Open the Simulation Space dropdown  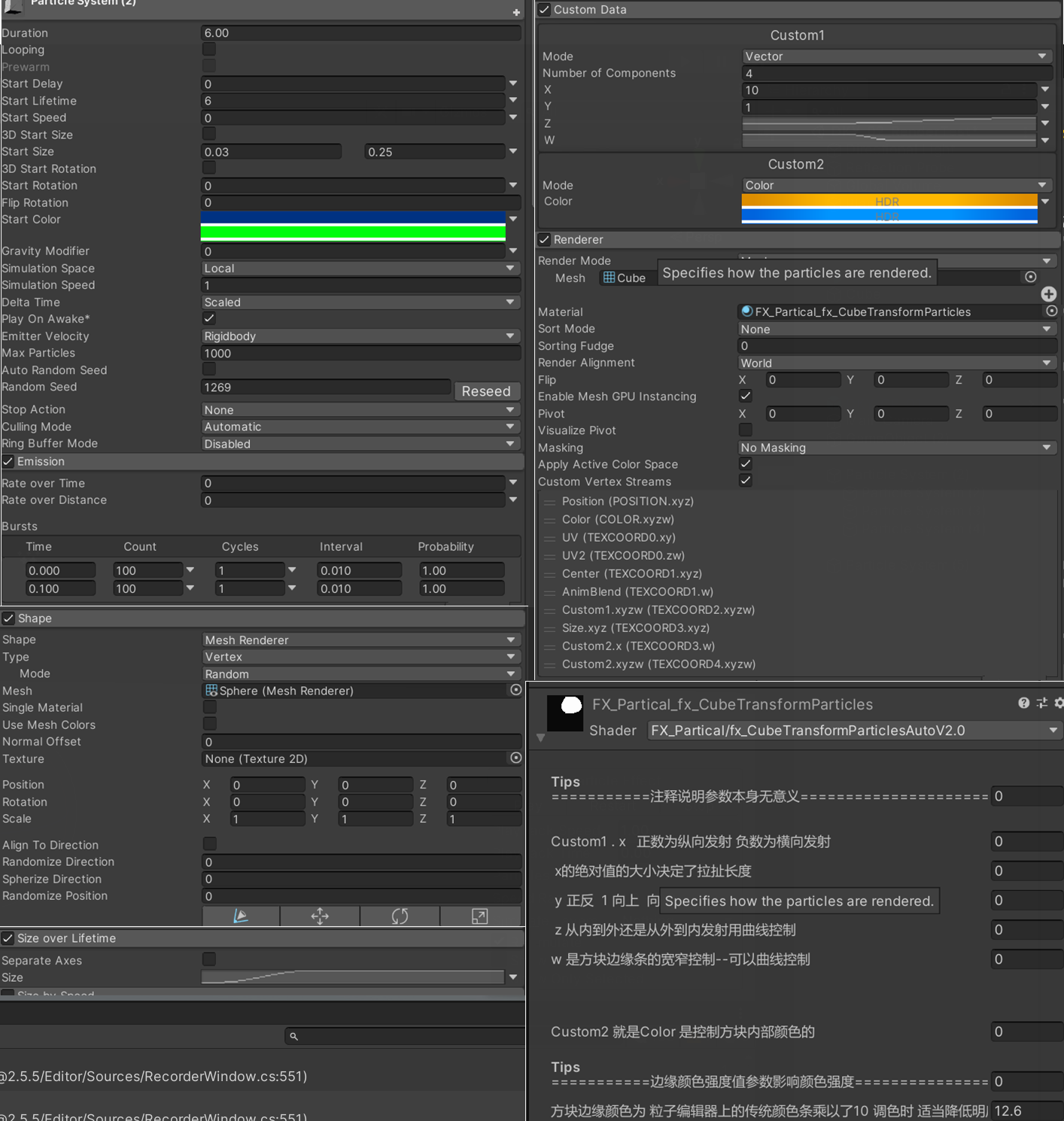click(x=361, y=268)
